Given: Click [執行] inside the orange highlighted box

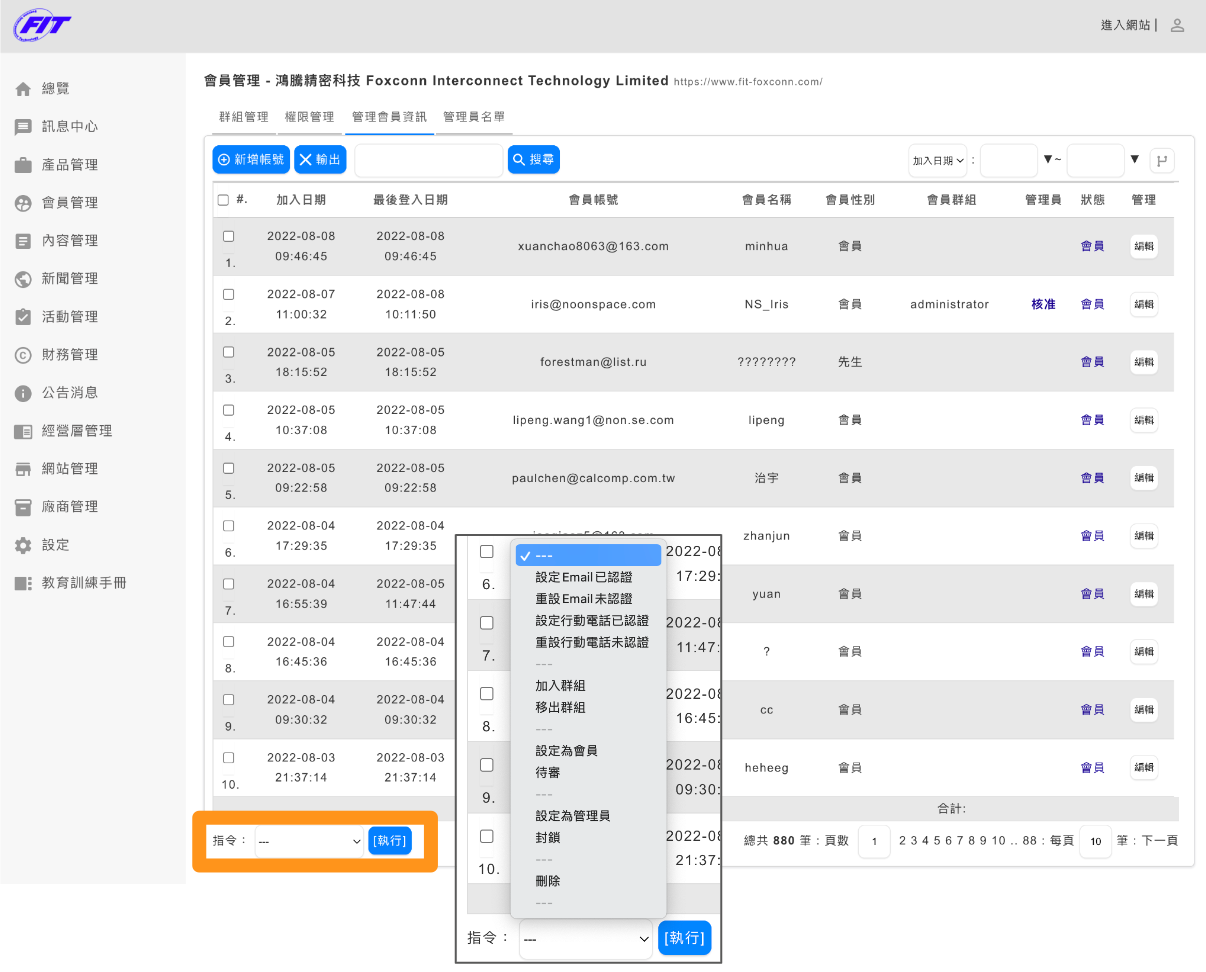Looking at the screenshot, I should pyautogui.click(x=390, y=841).
